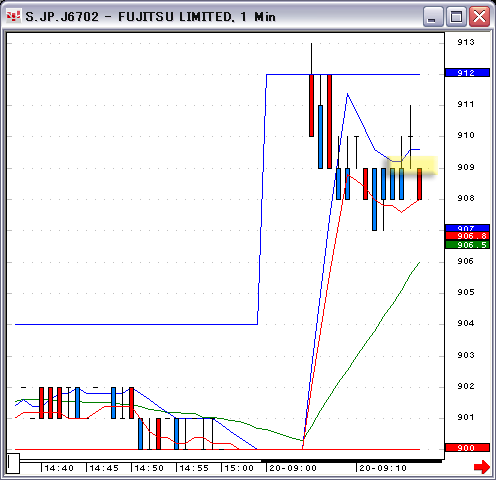Click the 913 price scale label
496x480 pixels.
pyautogui.click(x=466, y=42)
